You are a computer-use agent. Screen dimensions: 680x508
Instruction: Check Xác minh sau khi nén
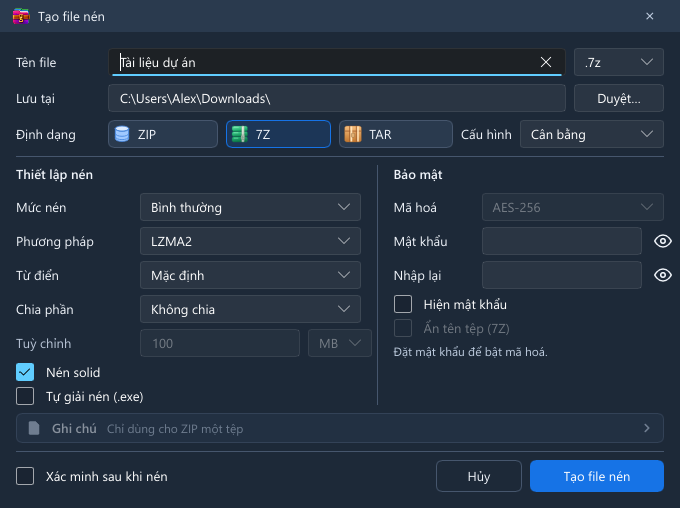click(x=25, y=476)
